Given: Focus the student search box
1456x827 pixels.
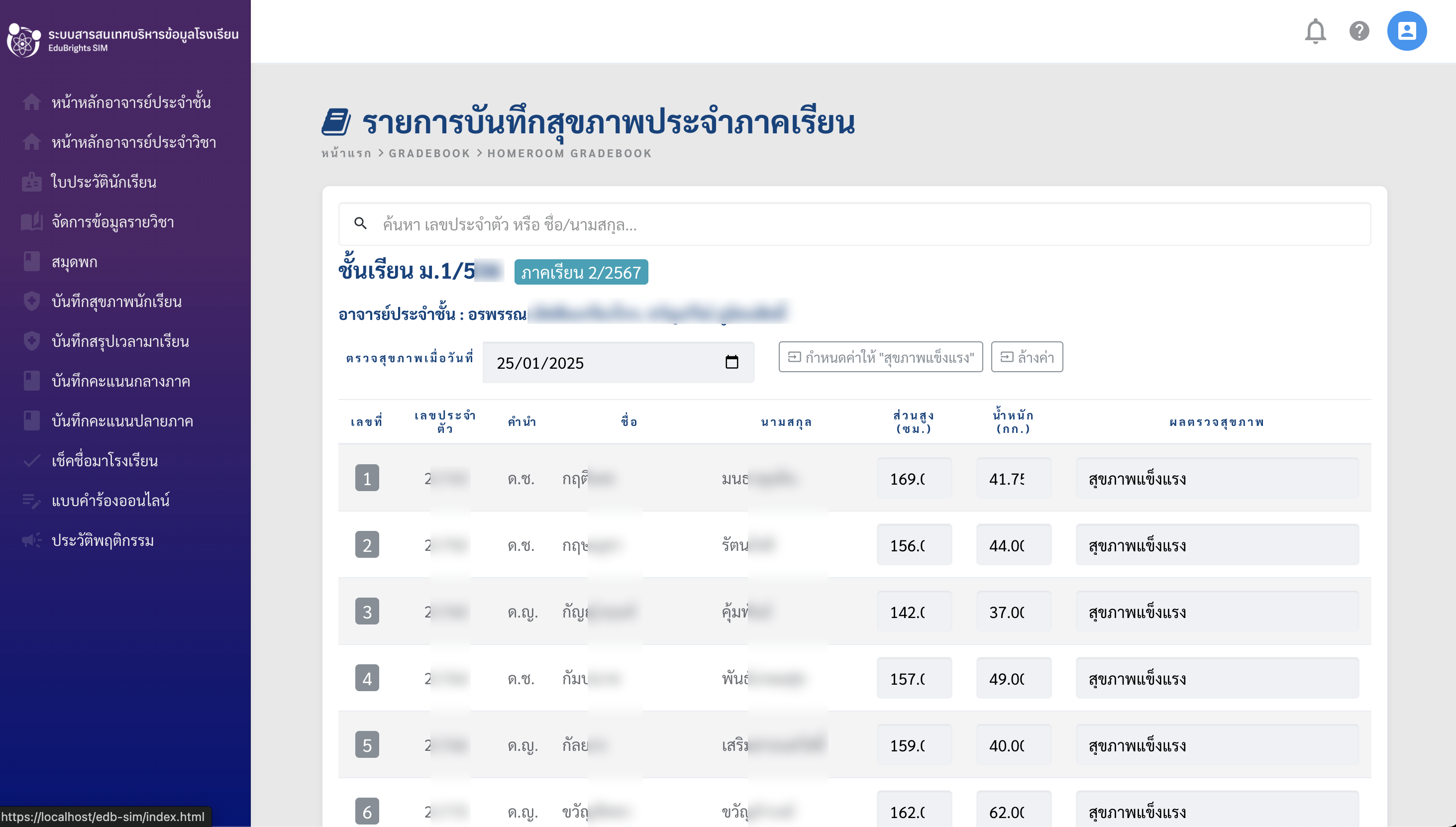Looking at the screenshot, I should click(x=852, y=224).
